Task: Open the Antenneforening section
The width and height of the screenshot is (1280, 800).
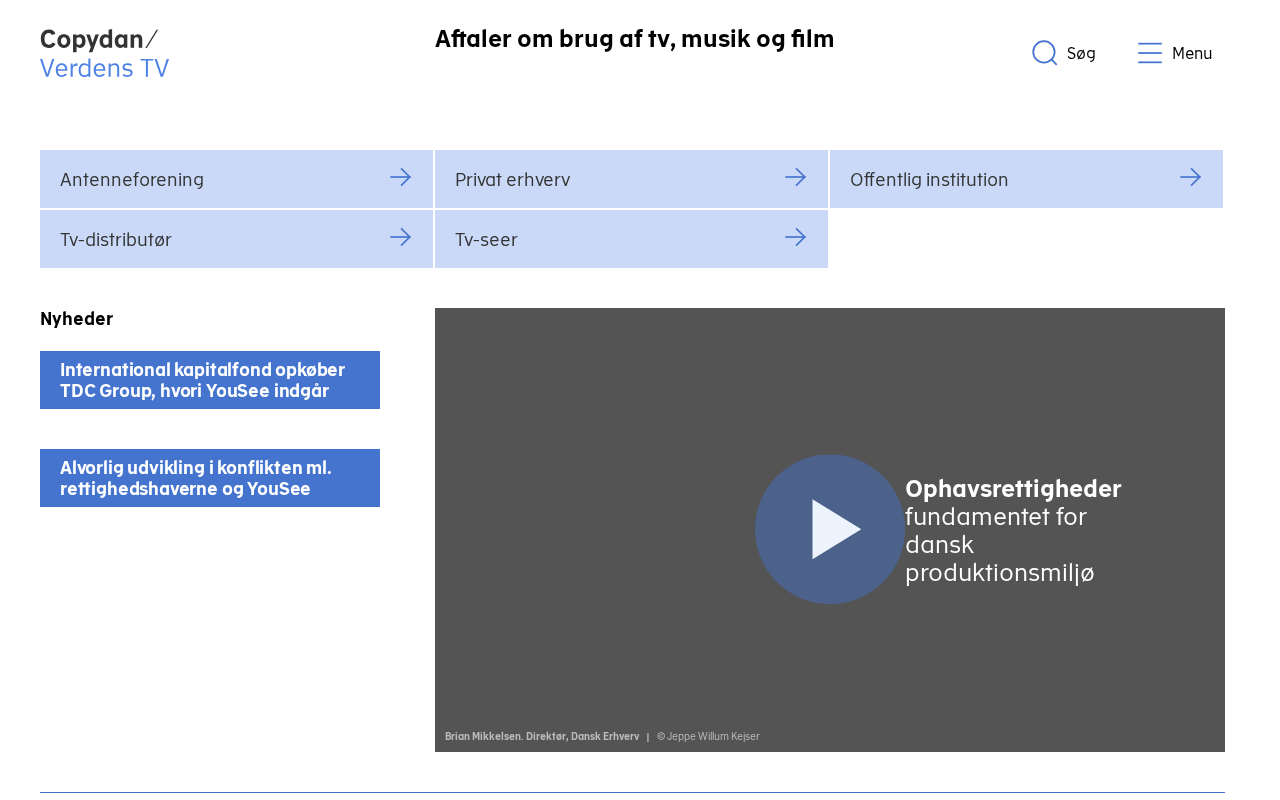Action: pyautogui.click(x=236, y=179)
